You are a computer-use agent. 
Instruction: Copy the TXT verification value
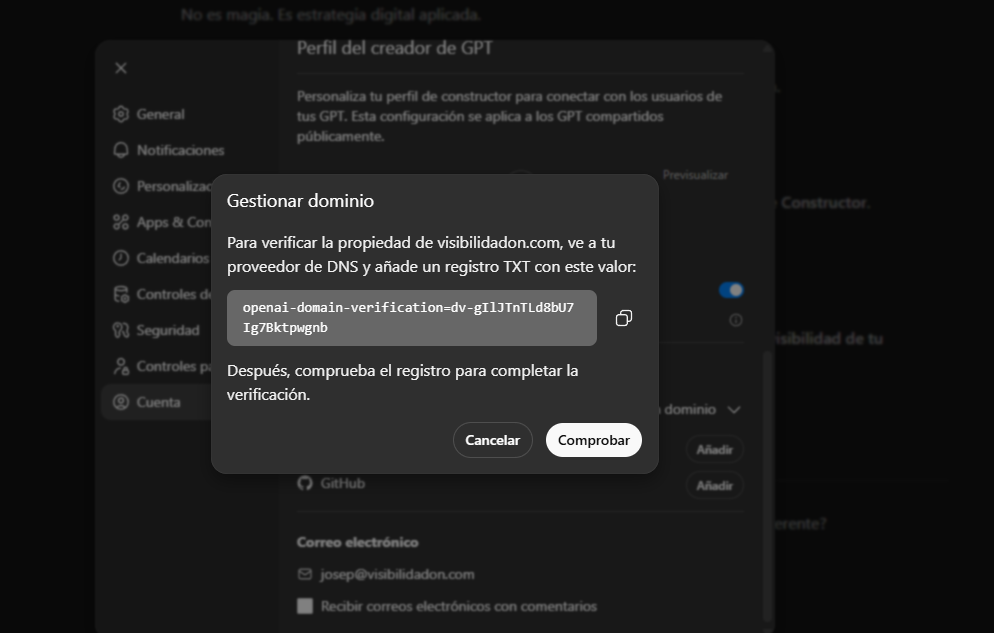[x=623, y=318]
